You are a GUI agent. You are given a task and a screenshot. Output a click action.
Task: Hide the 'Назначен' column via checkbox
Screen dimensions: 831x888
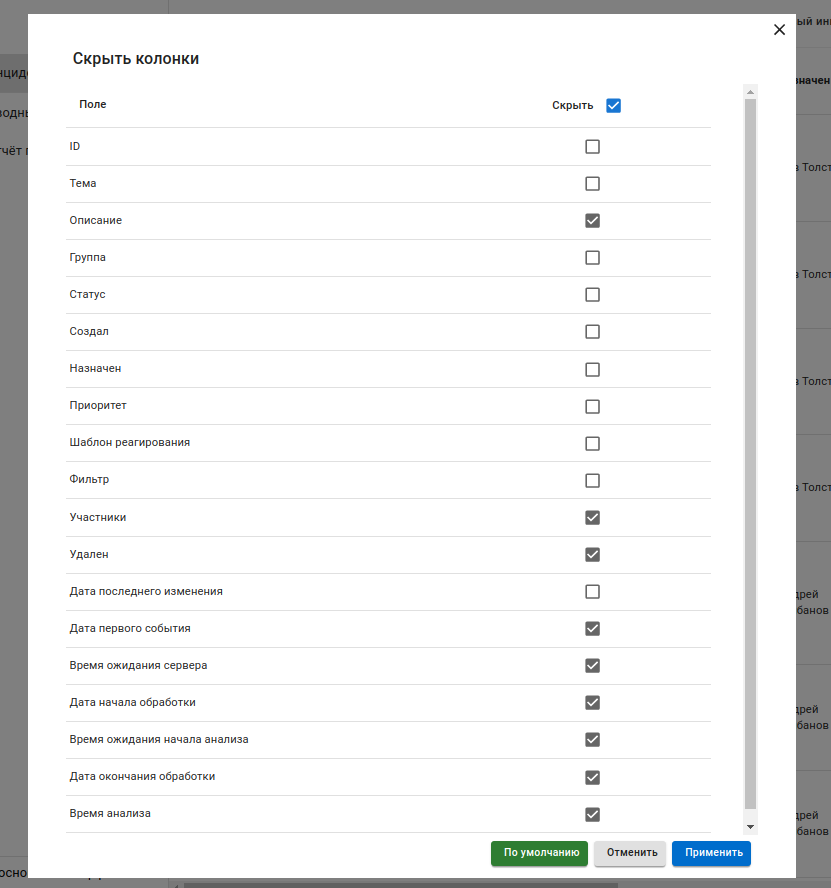click(x=592, y=369)
